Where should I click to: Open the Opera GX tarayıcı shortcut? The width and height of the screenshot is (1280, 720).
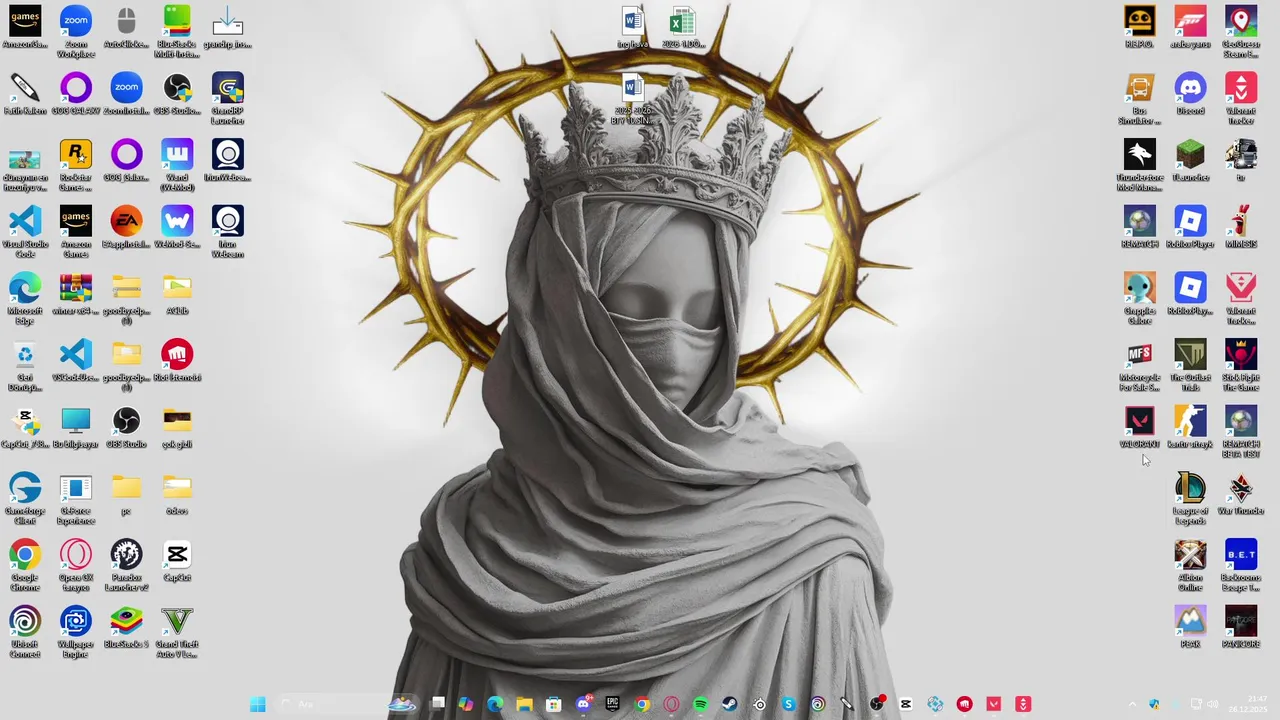[x=76, y=565]
